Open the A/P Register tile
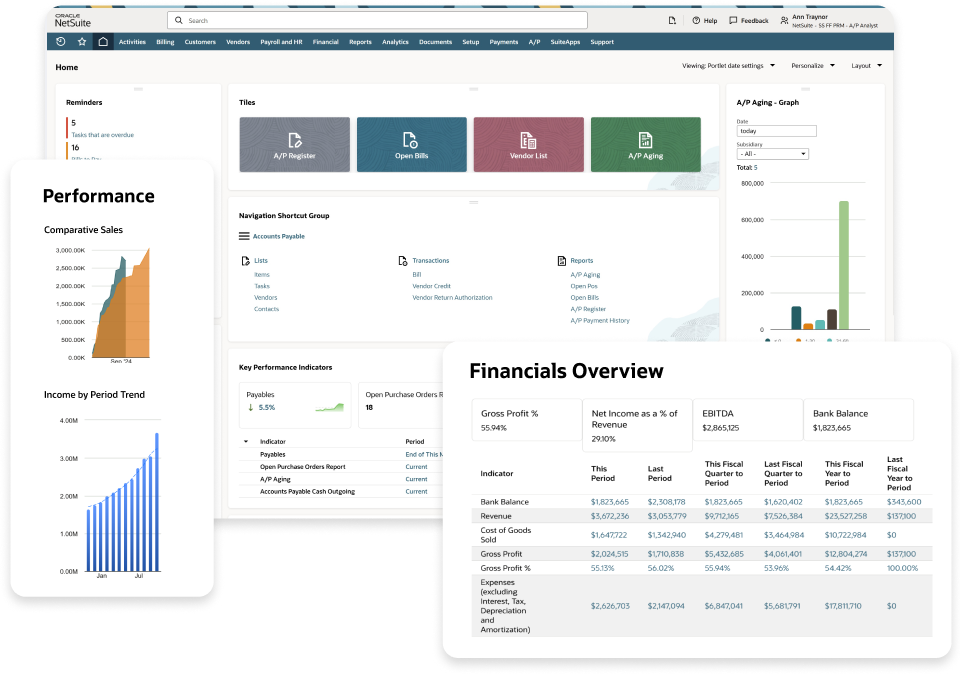The width and height of the screenshot is (960, 674). [x=294, y=144]
